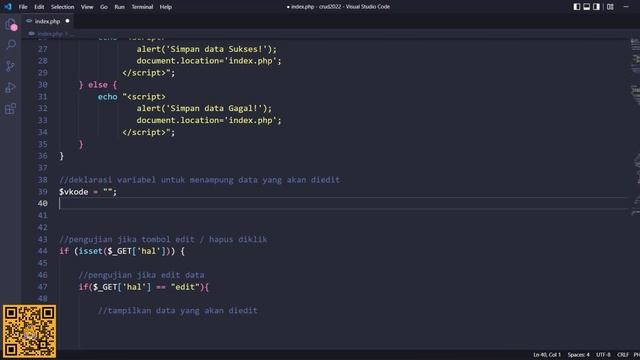This screenshot has height=360, width=640.
Task: Change file encoding via UTF-8
Action: [603, 355]
